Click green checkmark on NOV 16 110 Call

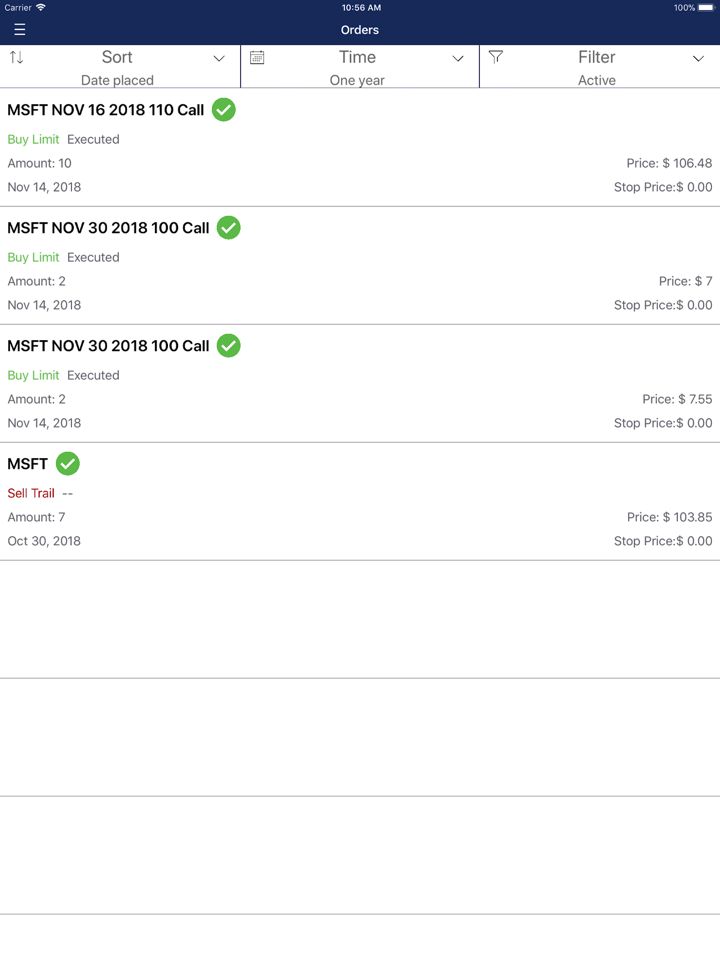(224, 110)
